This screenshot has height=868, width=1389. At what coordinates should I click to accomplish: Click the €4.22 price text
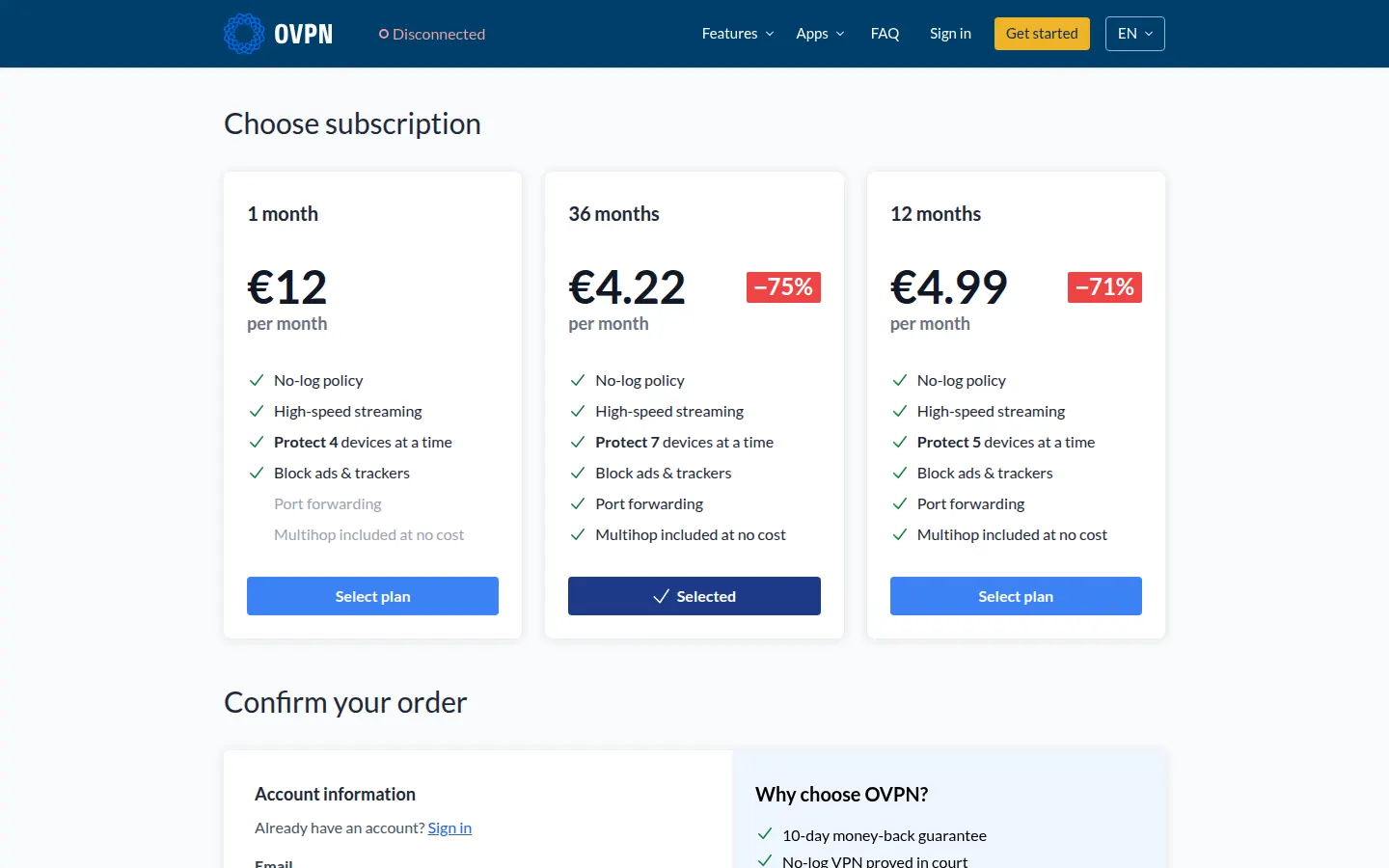[x=627, y=287]
